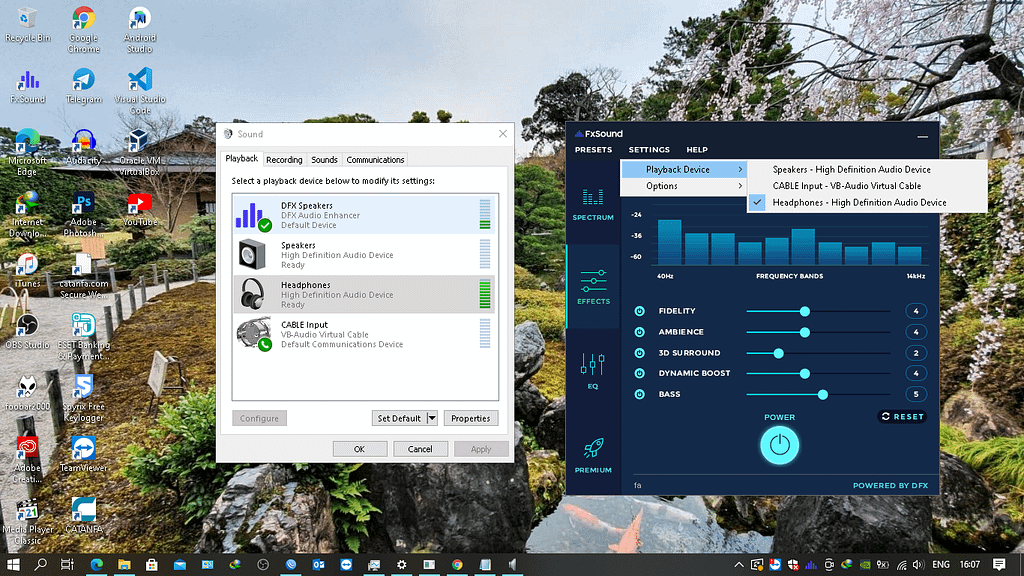Toggle the Bass effect power button
The height and width of the screenshot is (576, 1024).
pos(639,394)
